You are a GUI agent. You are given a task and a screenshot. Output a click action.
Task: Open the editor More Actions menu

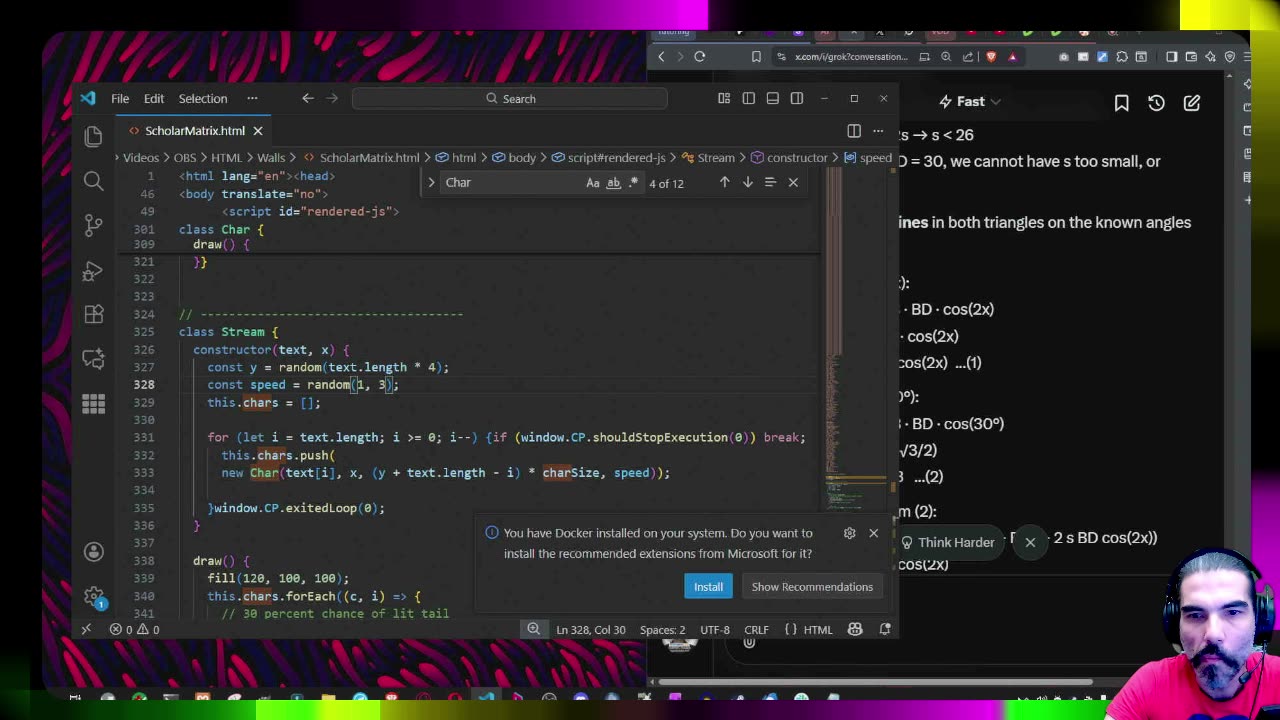pos(878,131)
